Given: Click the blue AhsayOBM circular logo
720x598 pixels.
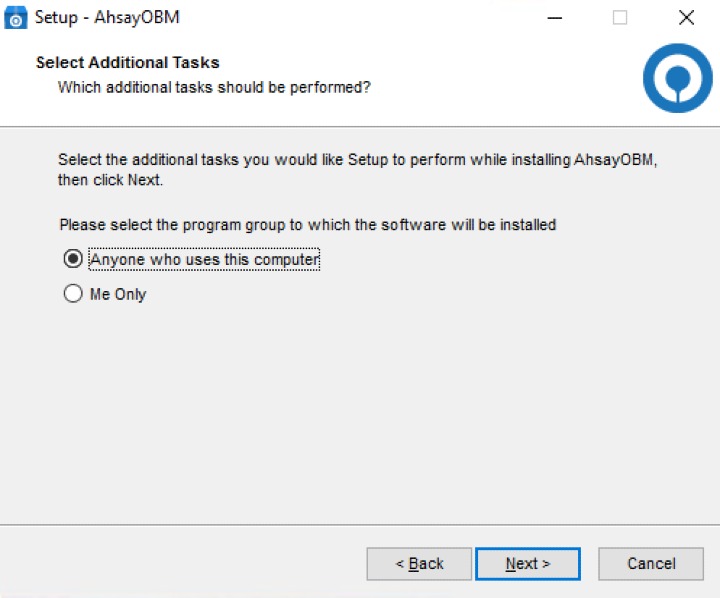Looking at the screenshot, I should click(677, 78).
